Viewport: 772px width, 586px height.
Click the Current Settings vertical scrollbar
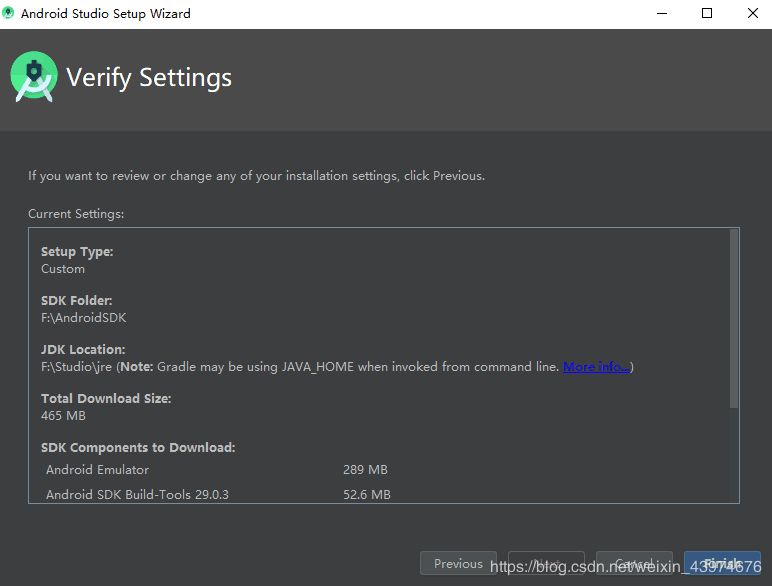pos(734,318)
